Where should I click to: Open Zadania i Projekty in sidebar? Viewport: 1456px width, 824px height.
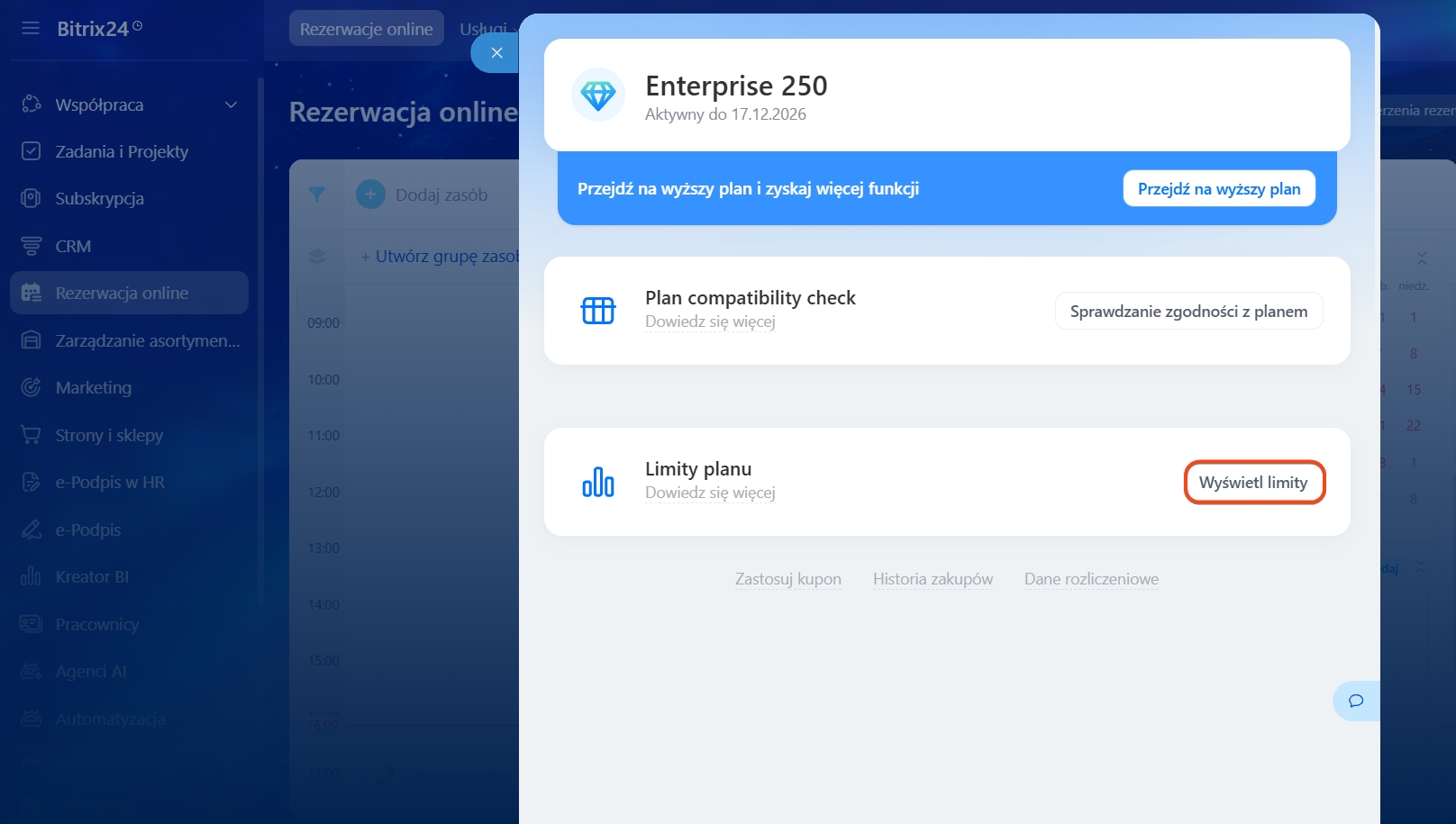(122, 151)
